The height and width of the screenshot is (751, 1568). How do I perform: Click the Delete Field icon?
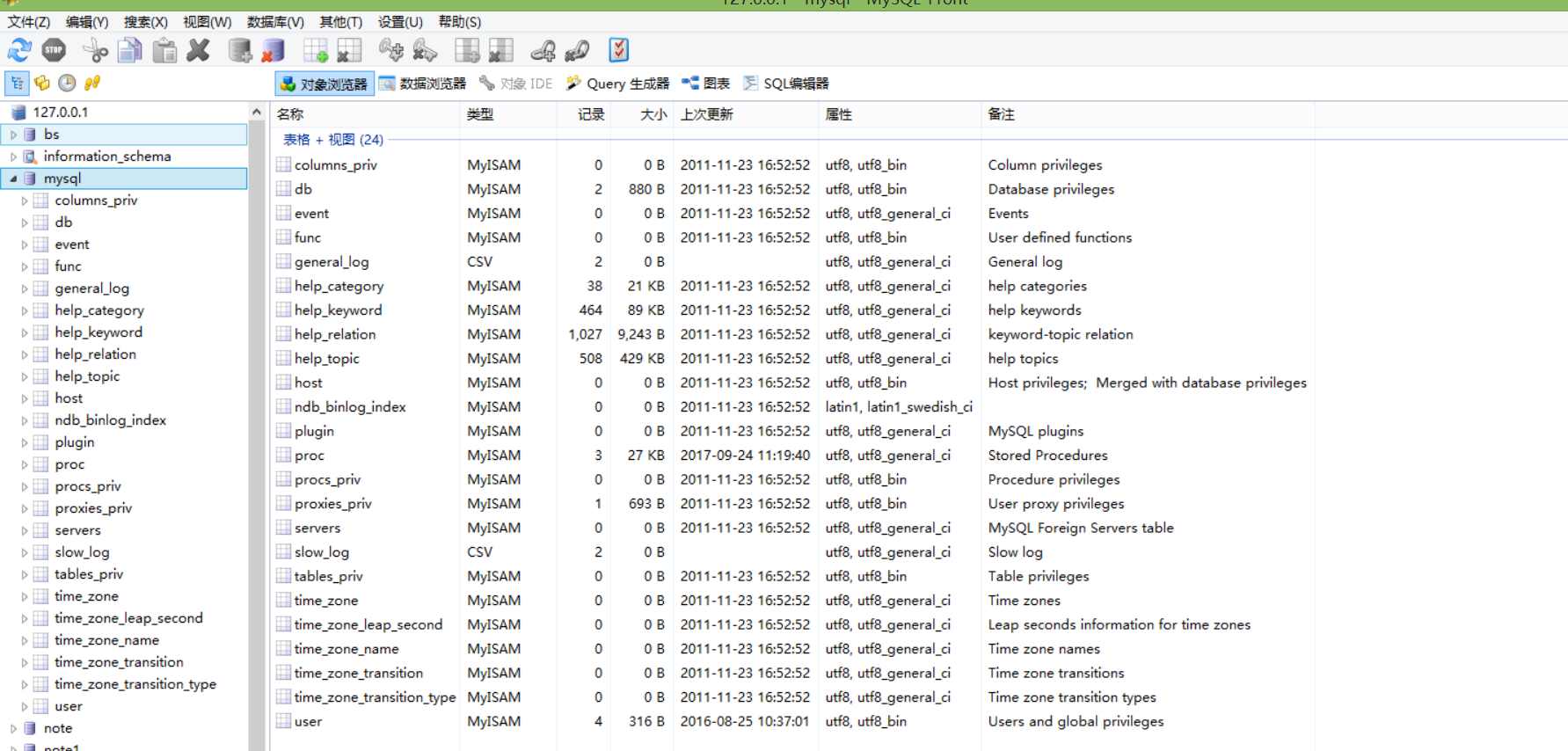[500, 51]
